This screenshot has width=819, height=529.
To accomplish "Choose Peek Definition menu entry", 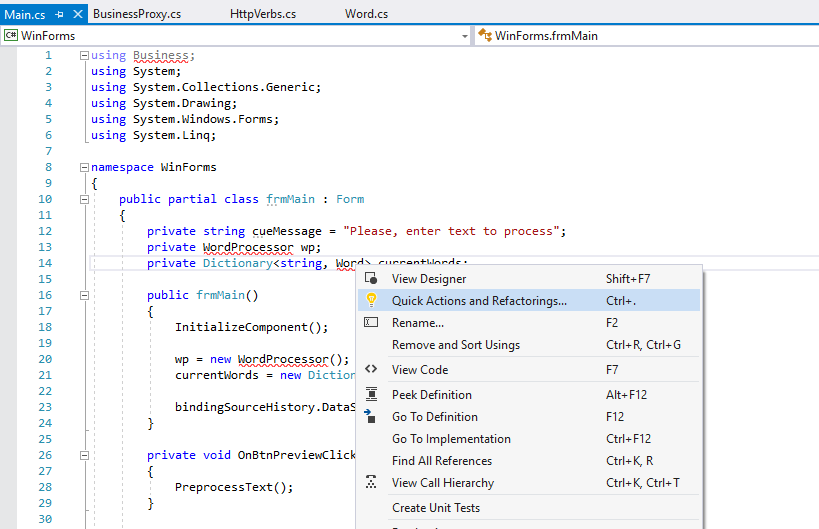I will point(529,394).
